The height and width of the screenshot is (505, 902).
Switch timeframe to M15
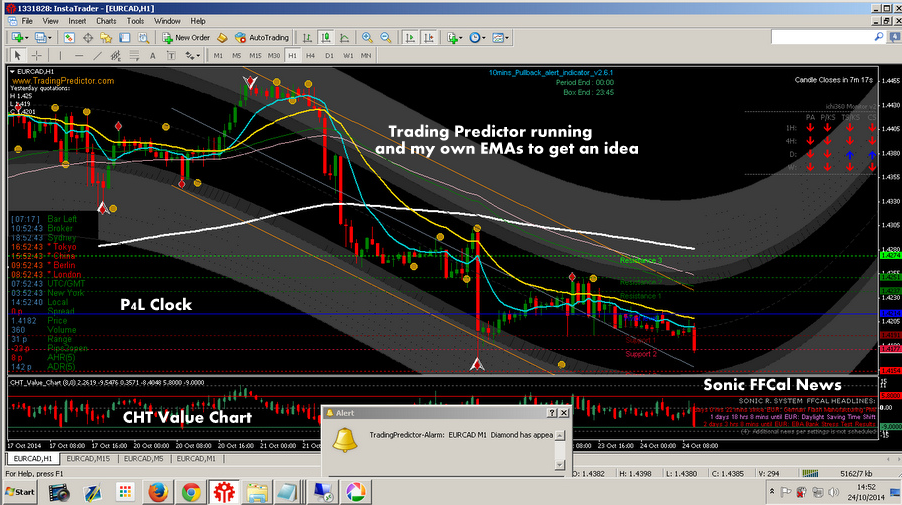coord(255,56)
